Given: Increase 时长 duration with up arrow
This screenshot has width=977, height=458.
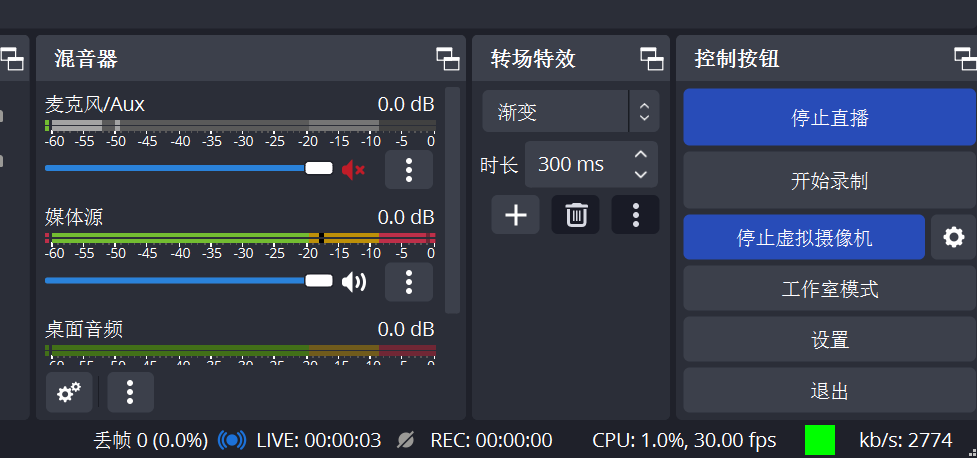Looking at the screenshot, I should (x=641, y=154).
